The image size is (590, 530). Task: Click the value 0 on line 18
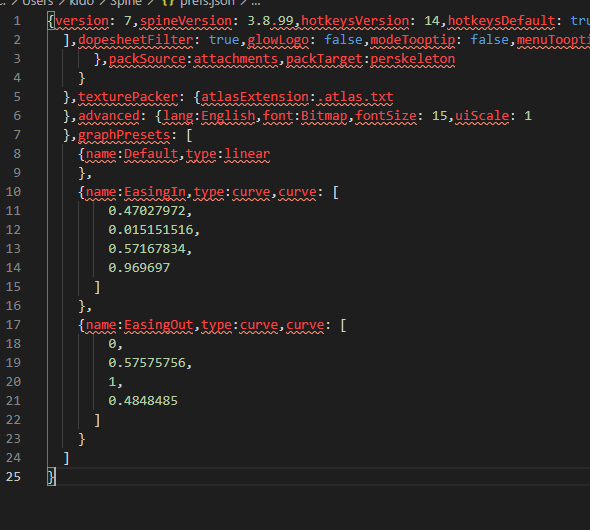point(112,343)
